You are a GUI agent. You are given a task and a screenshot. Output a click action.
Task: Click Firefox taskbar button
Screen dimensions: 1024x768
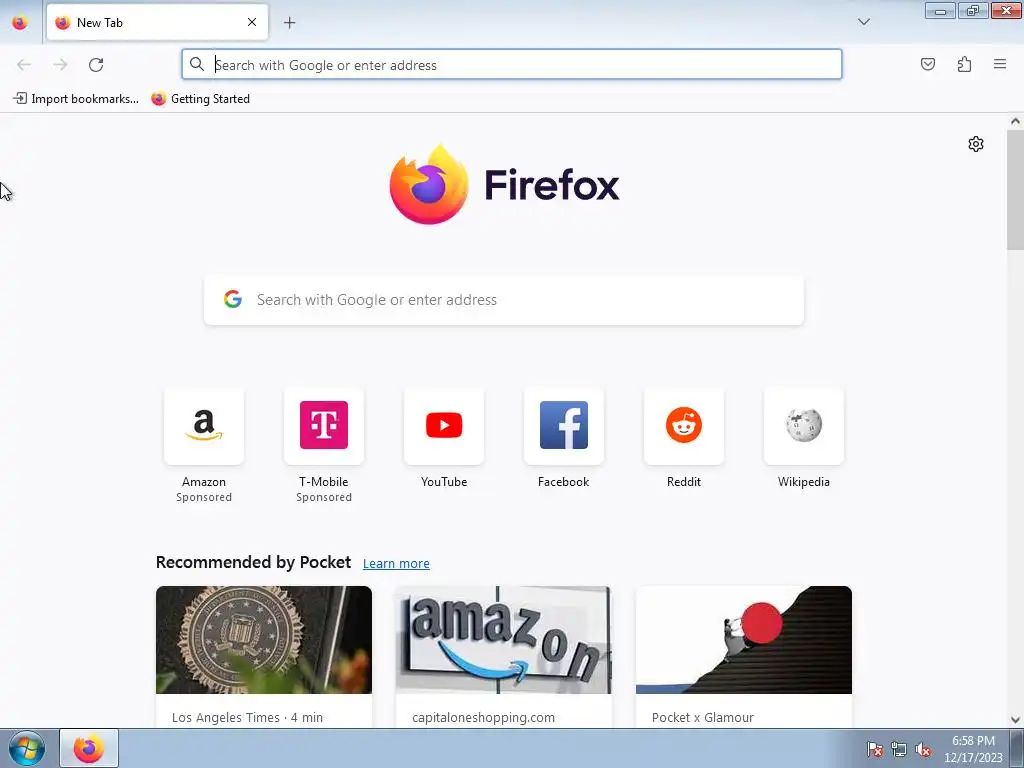pos(89,748)
